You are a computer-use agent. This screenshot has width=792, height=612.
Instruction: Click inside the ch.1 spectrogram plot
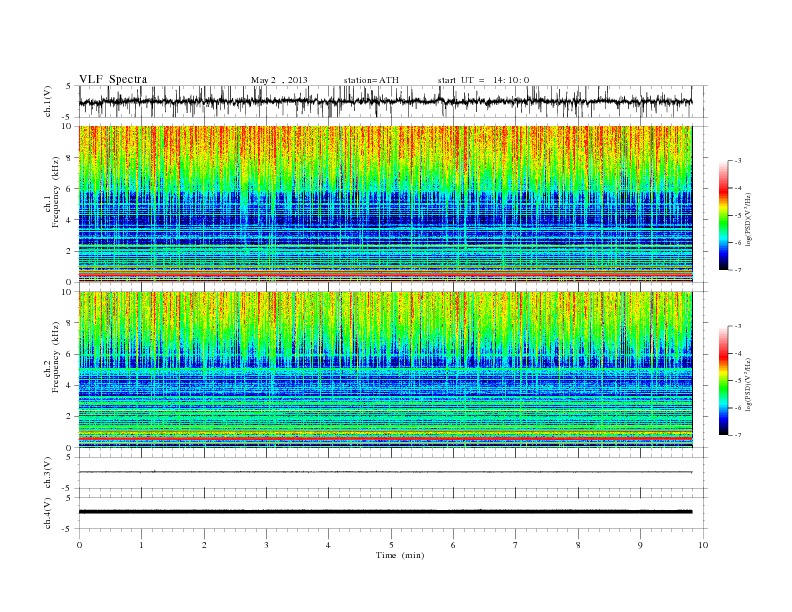[385, 203]
